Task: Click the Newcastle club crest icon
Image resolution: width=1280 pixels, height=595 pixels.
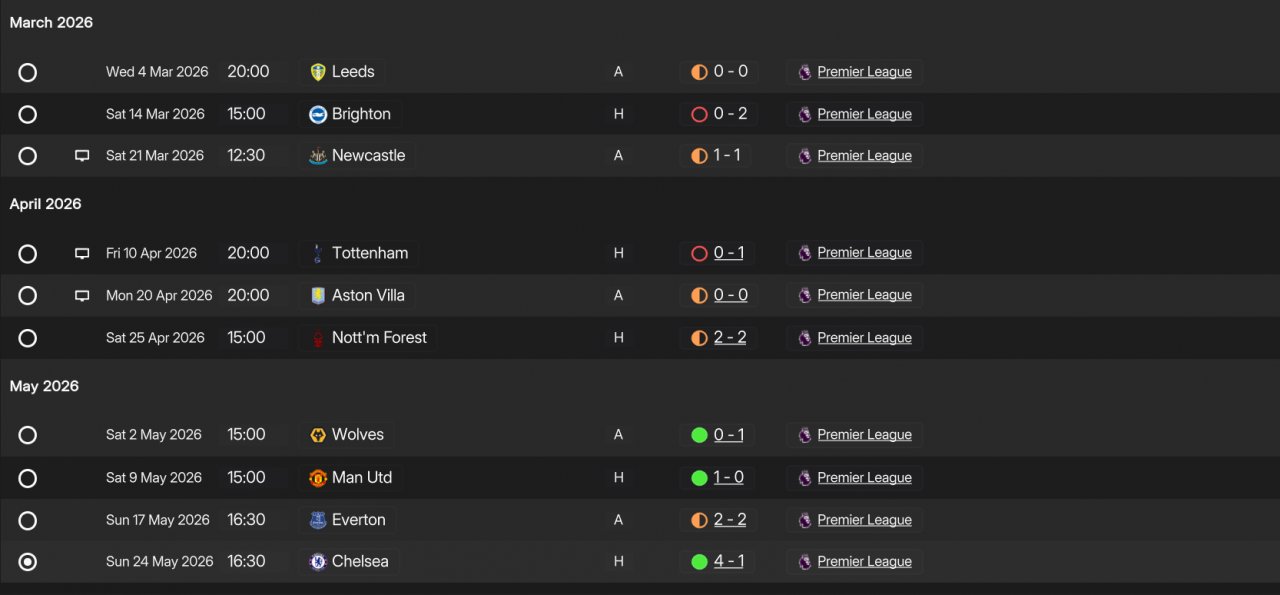Action: [x=318, y=156]
